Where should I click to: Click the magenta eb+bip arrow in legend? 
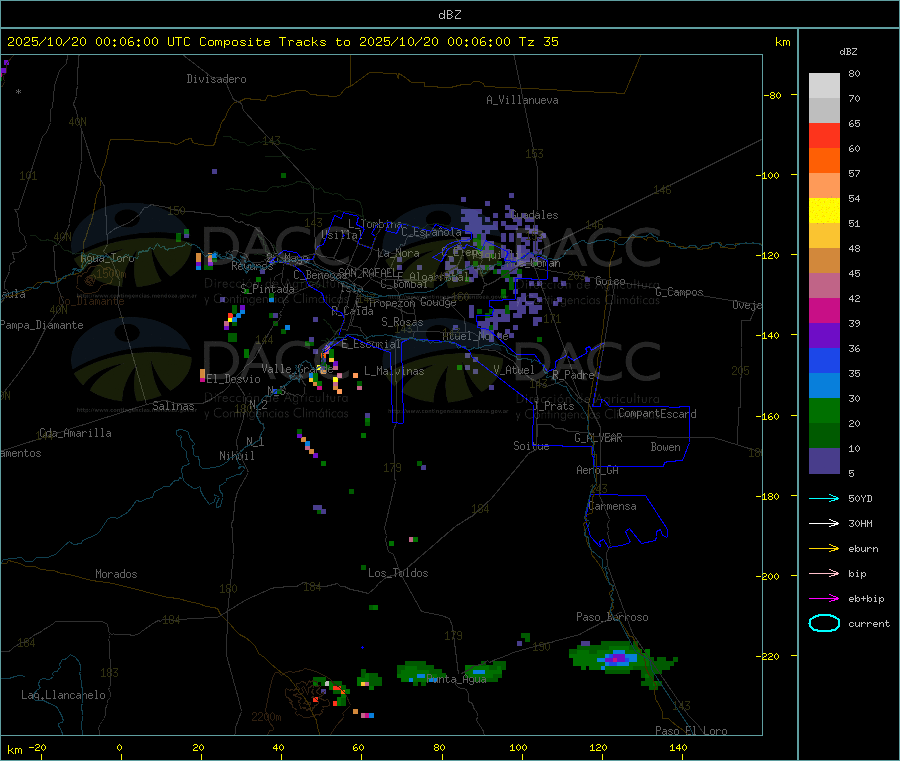click(824, 598)
